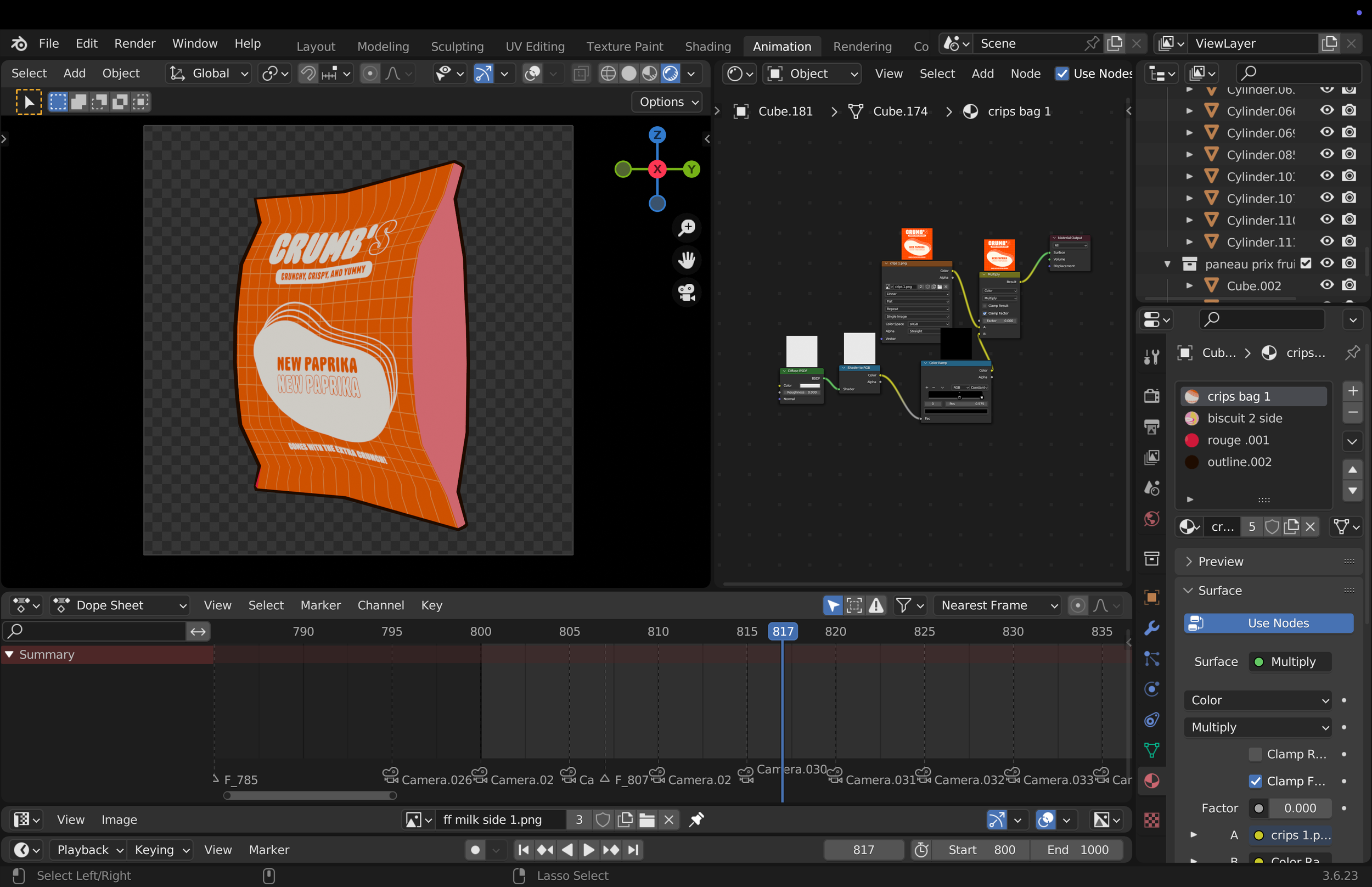Click the End 1000 frame field
Image resolution: width=1372 pixels, height=887 pixels.
pyautogui.click(x=1077, y=850)
